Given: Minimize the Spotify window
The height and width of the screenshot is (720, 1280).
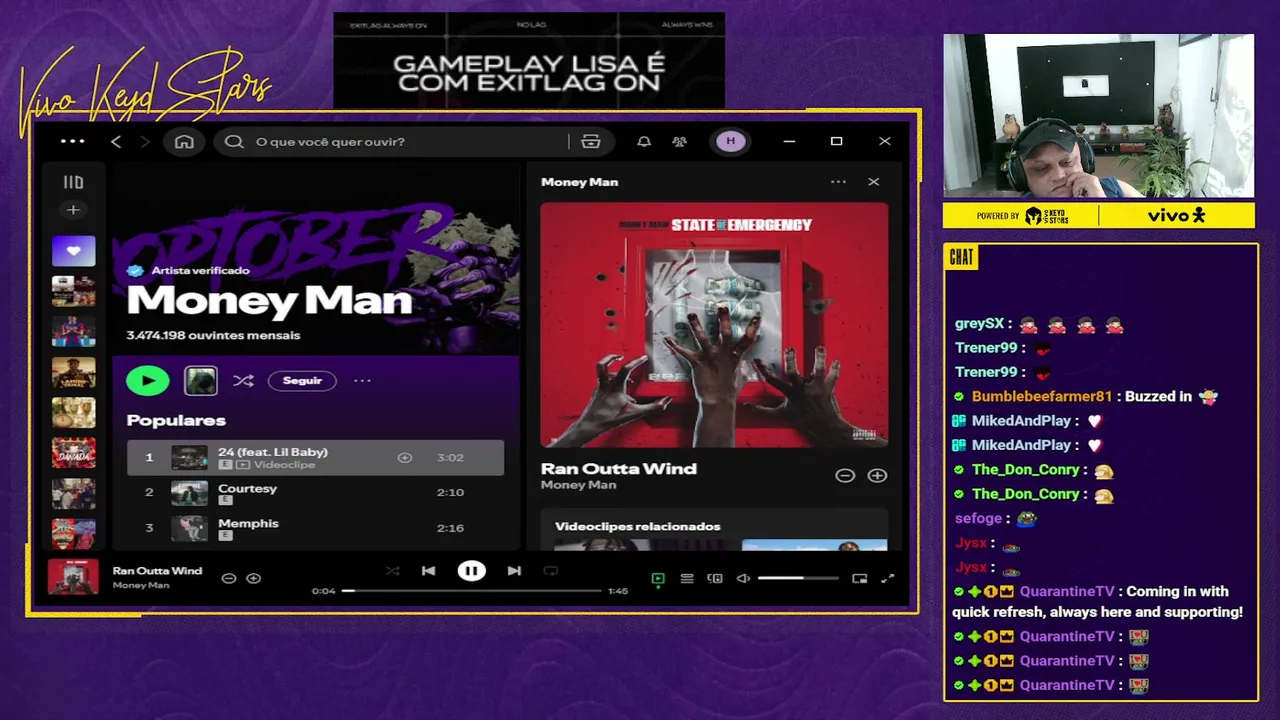Looking at the screenshot, I should pyautogui.click(x=789, y=141).
